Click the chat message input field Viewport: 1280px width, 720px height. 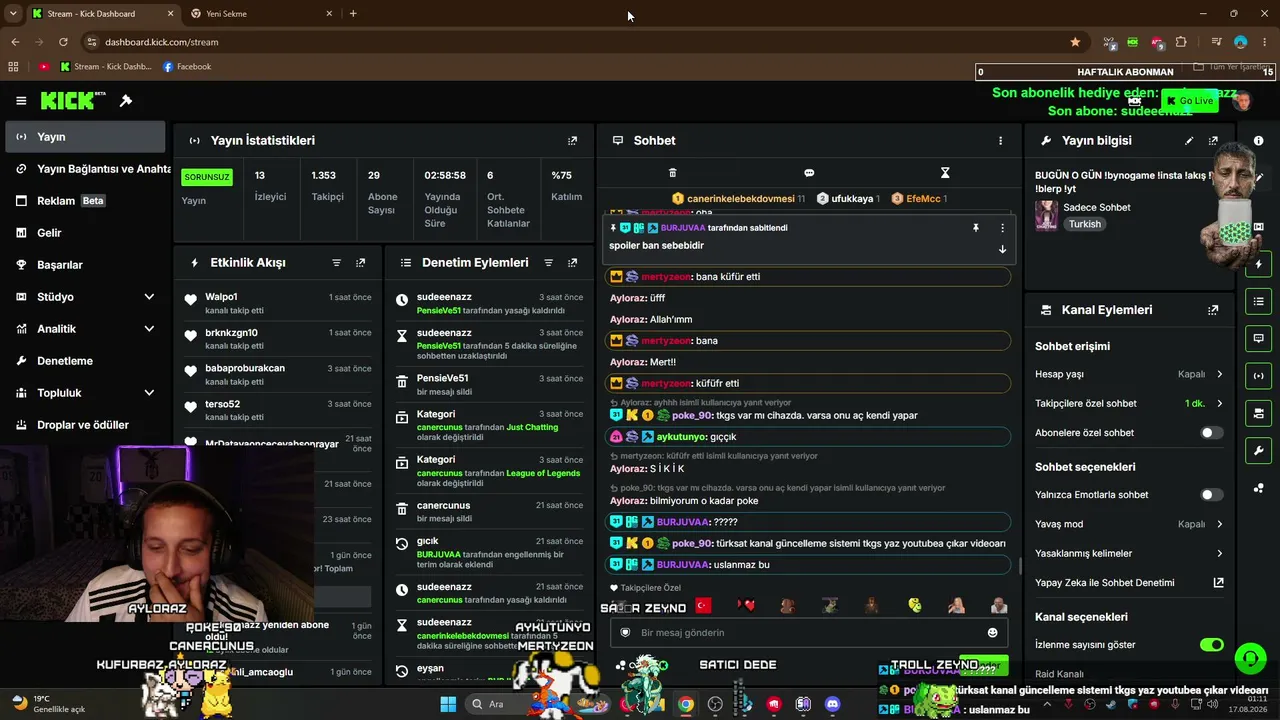tap(808, 632)
